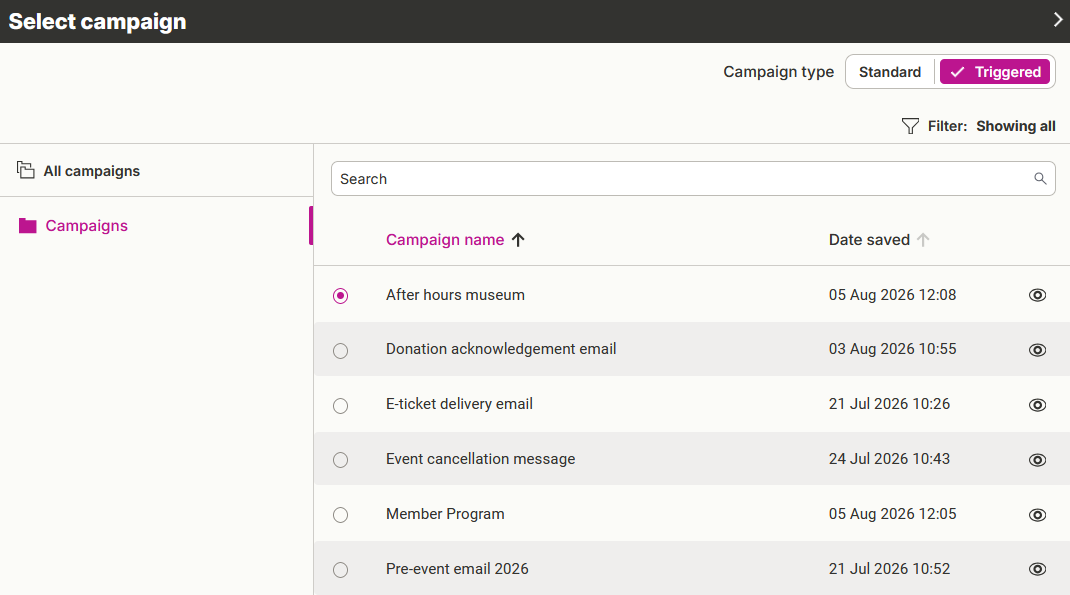
Task: Click the Event cancellation message name
Action: click(x=480, y=459)
